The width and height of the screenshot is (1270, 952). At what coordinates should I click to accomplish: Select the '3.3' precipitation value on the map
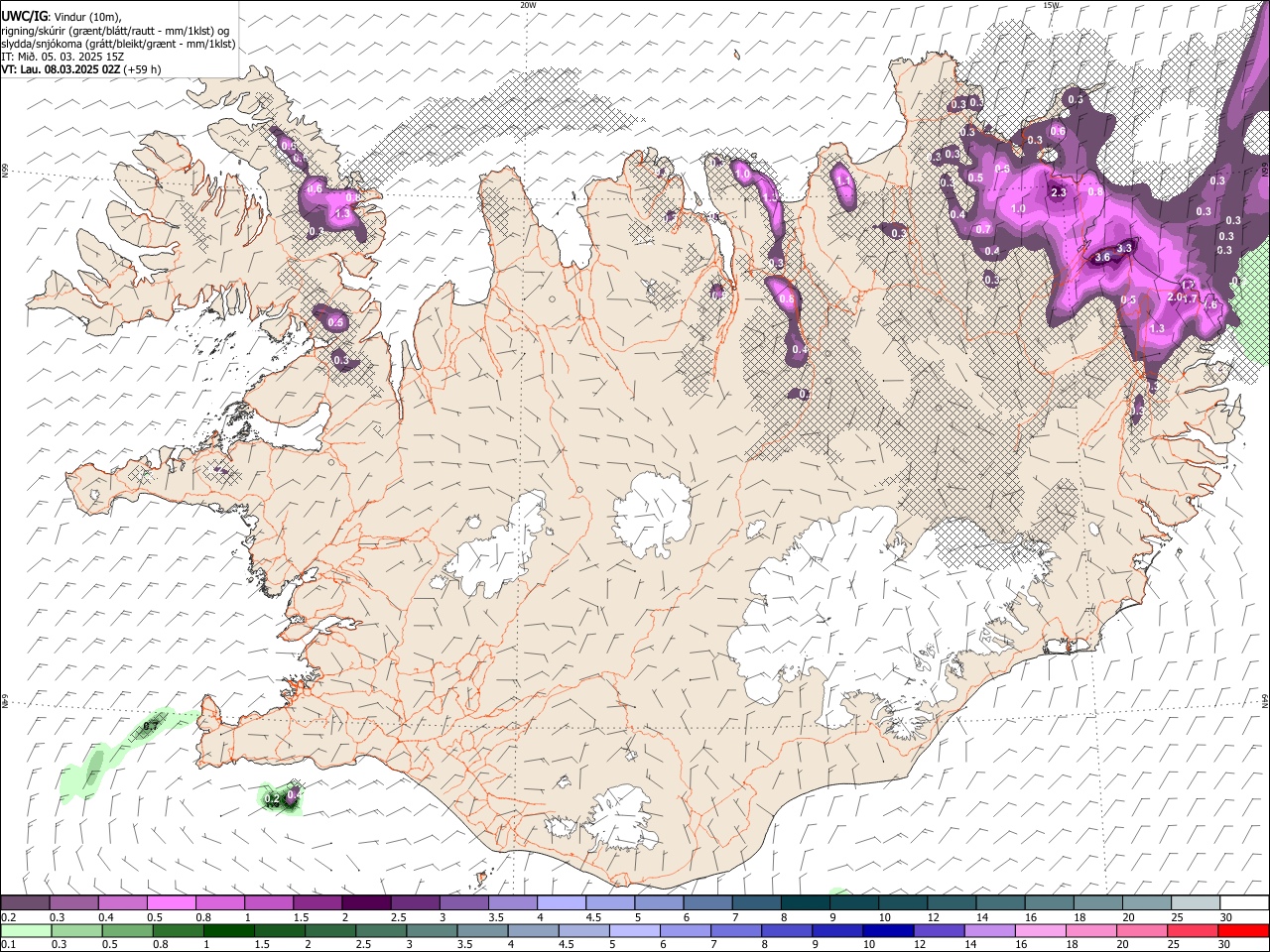coord(1125,248)
